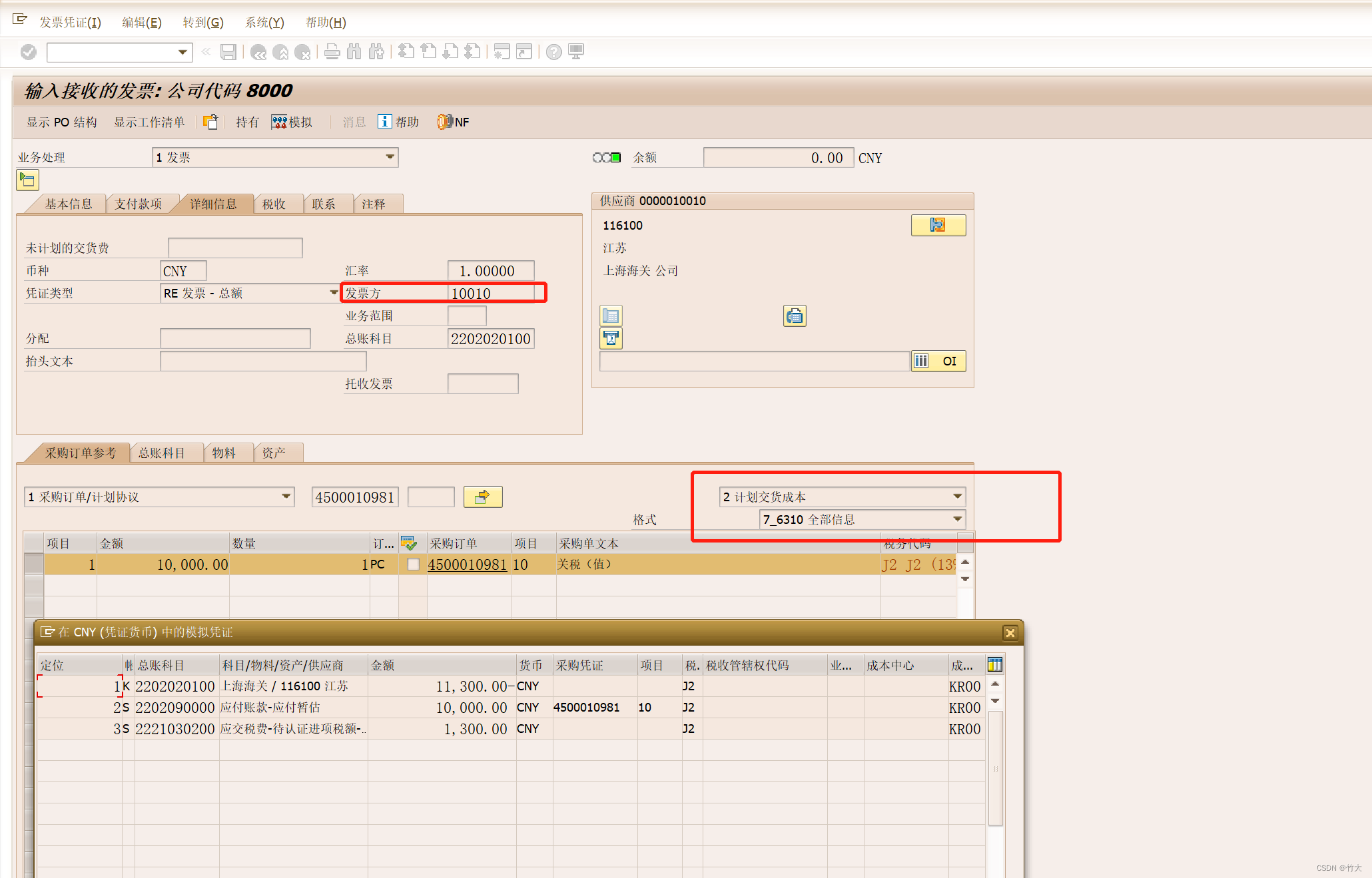Click the green Enter checkmark icon
Image resolution: width=1372 pixels, height=878 pixels.
29,52
